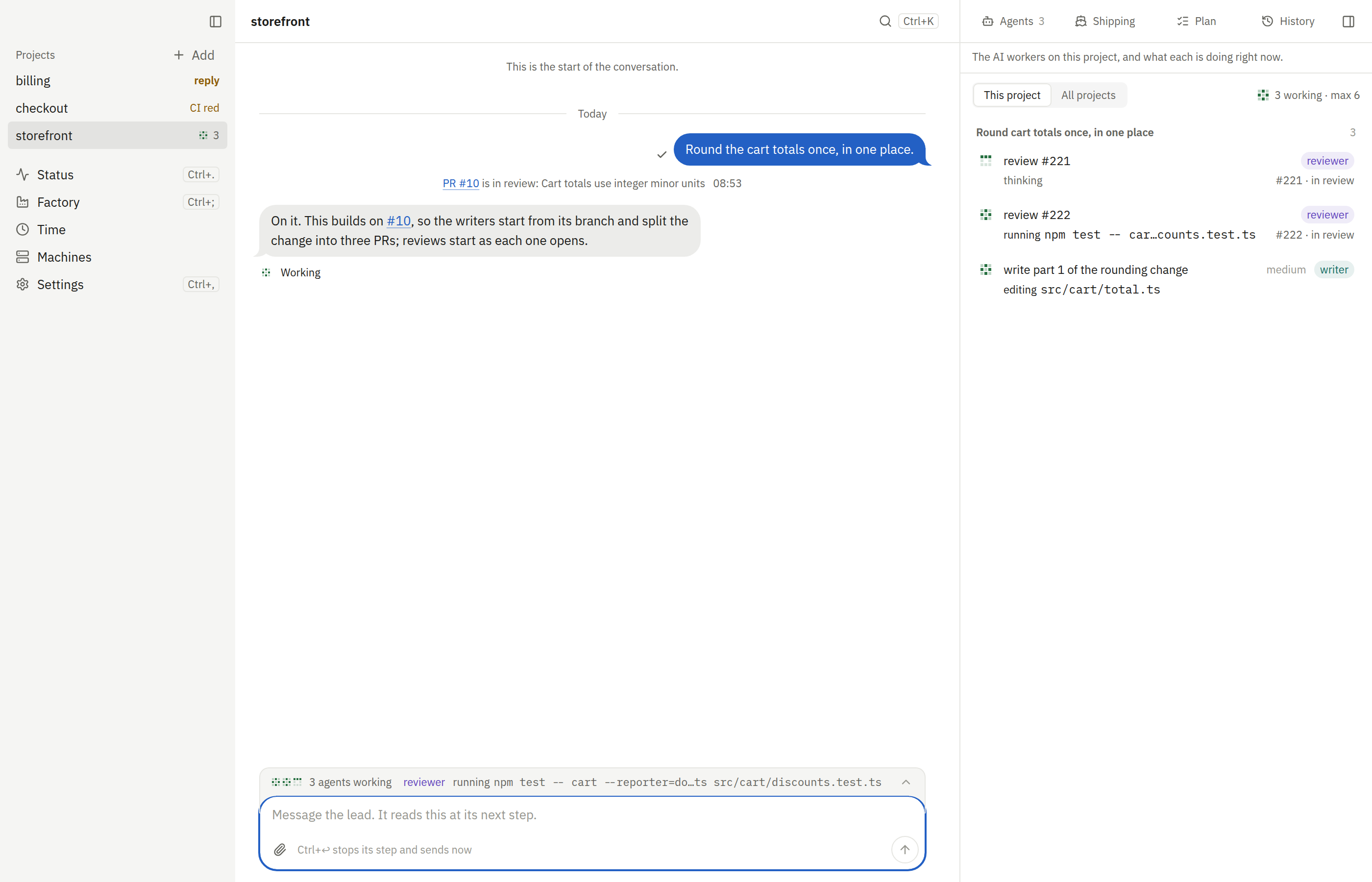This screenshot has width=1372, height=882.
Task: Click the search magnifier icon
Action: pos(885,21)
